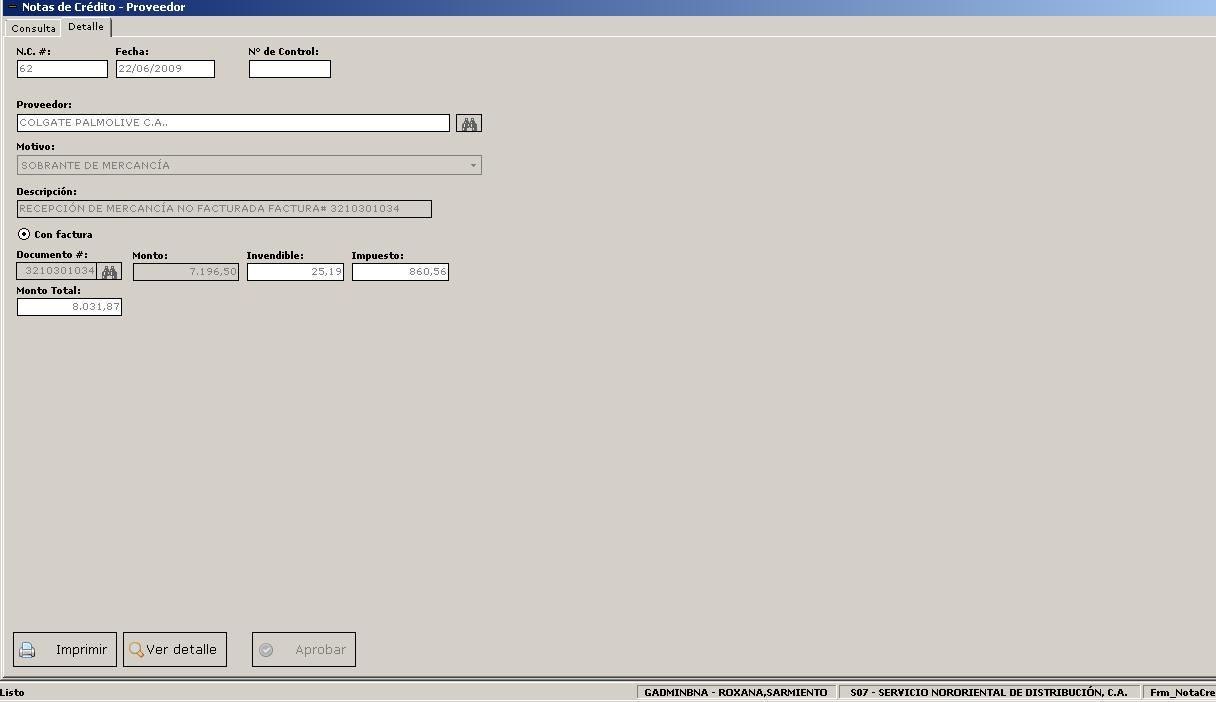The width and height of the screenshot is (1216, 702).
Task: Click the Invendible amount field
Action: [295, 272]
